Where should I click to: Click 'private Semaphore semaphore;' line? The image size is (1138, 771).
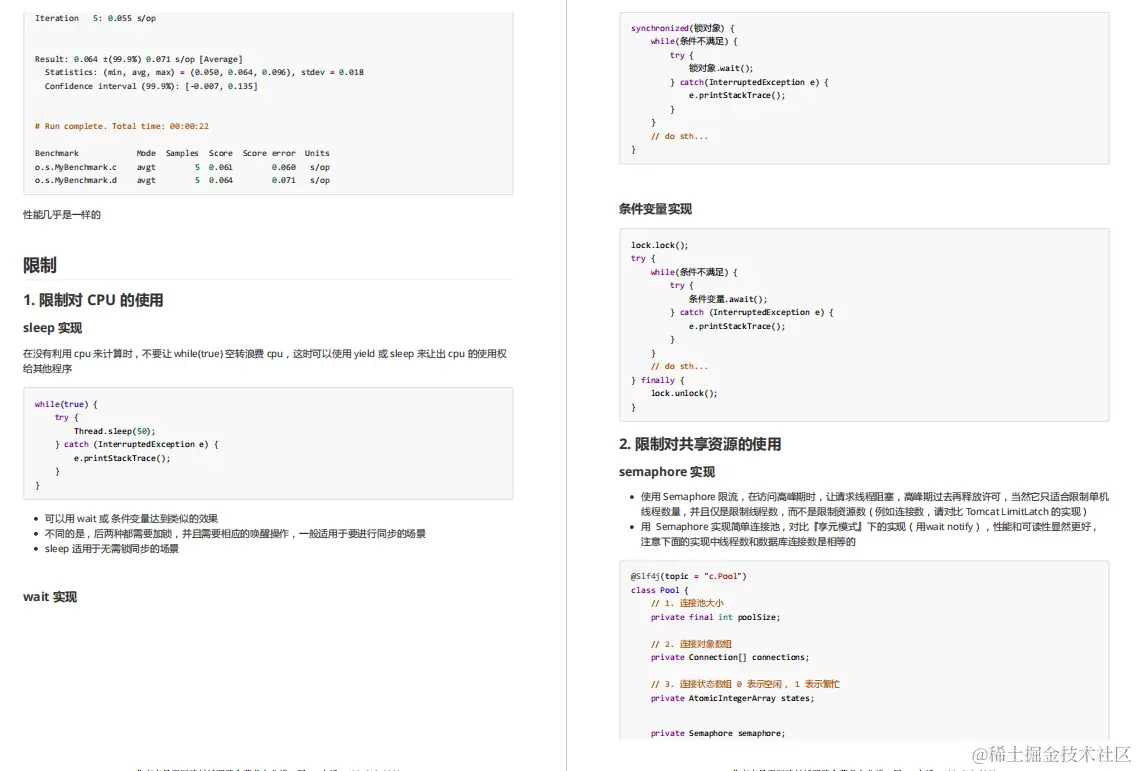(718, 733)
